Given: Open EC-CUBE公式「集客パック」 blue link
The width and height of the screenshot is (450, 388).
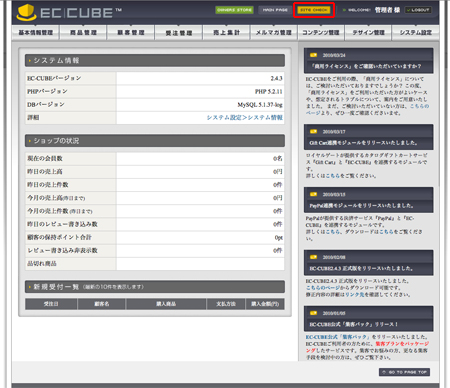Looking at the screenshot, I should tap(337, 337).
